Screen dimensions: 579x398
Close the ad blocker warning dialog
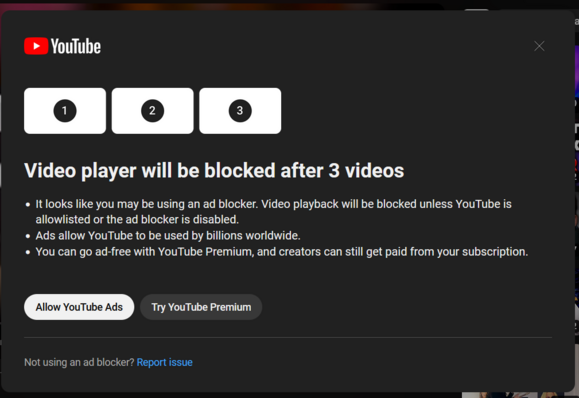point(539,46)
